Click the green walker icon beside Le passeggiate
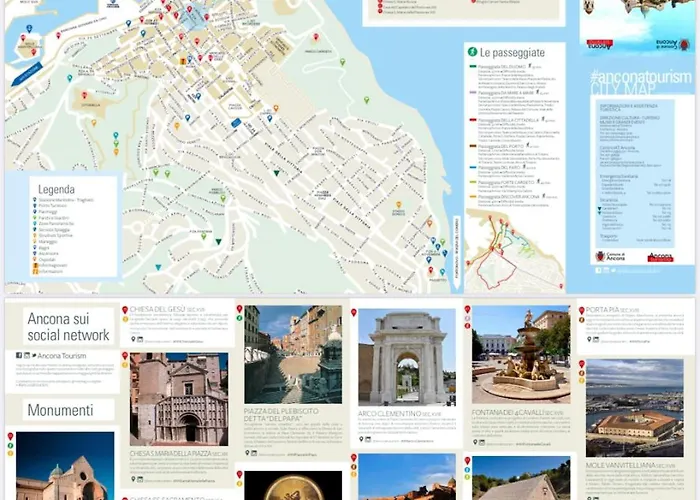Image resolution: width=700 pixels, height=500 pixels. coord(472,52)
